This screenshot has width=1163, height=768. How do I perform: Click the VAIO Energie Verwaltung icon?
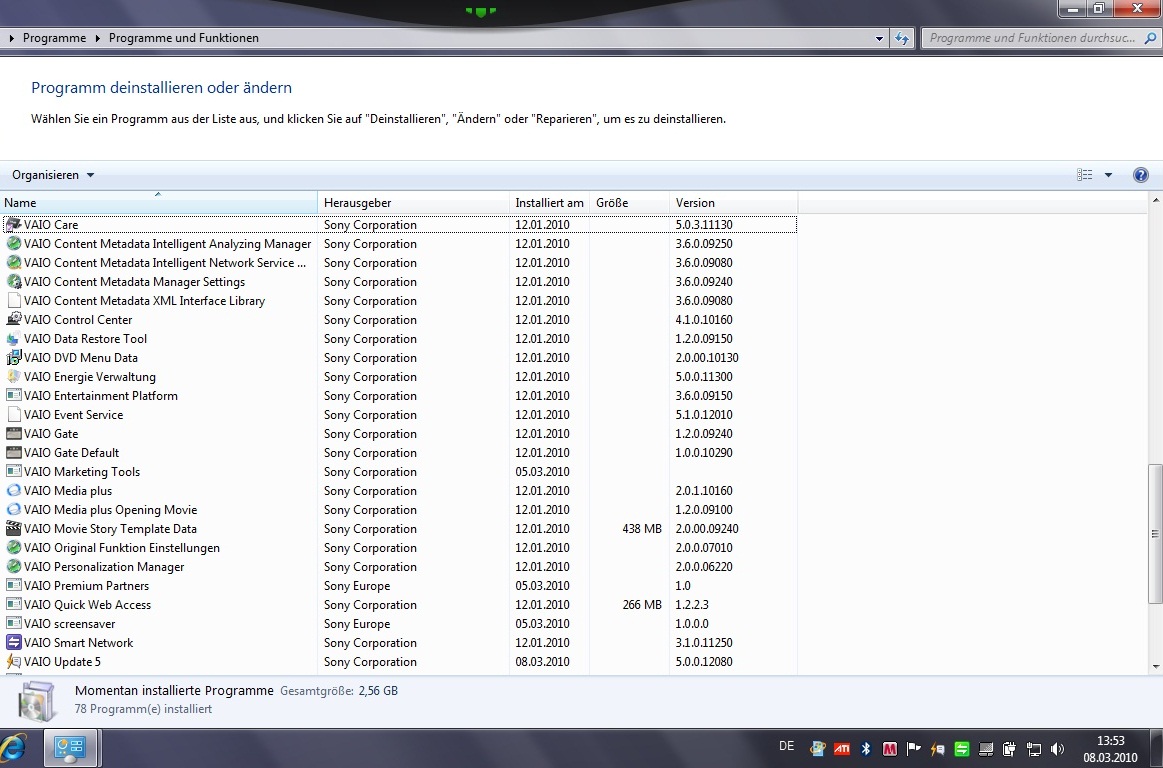(x=13, y=376)
